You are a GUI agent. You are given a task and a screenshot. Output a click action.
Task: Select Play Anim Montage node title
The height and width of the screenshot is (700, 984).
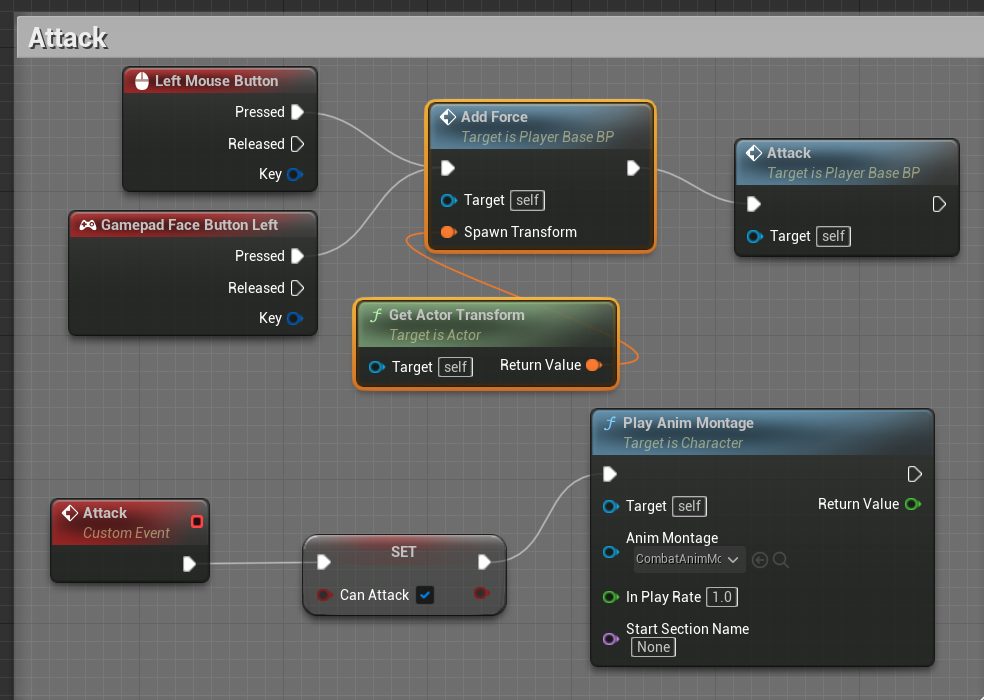point(688,423)
